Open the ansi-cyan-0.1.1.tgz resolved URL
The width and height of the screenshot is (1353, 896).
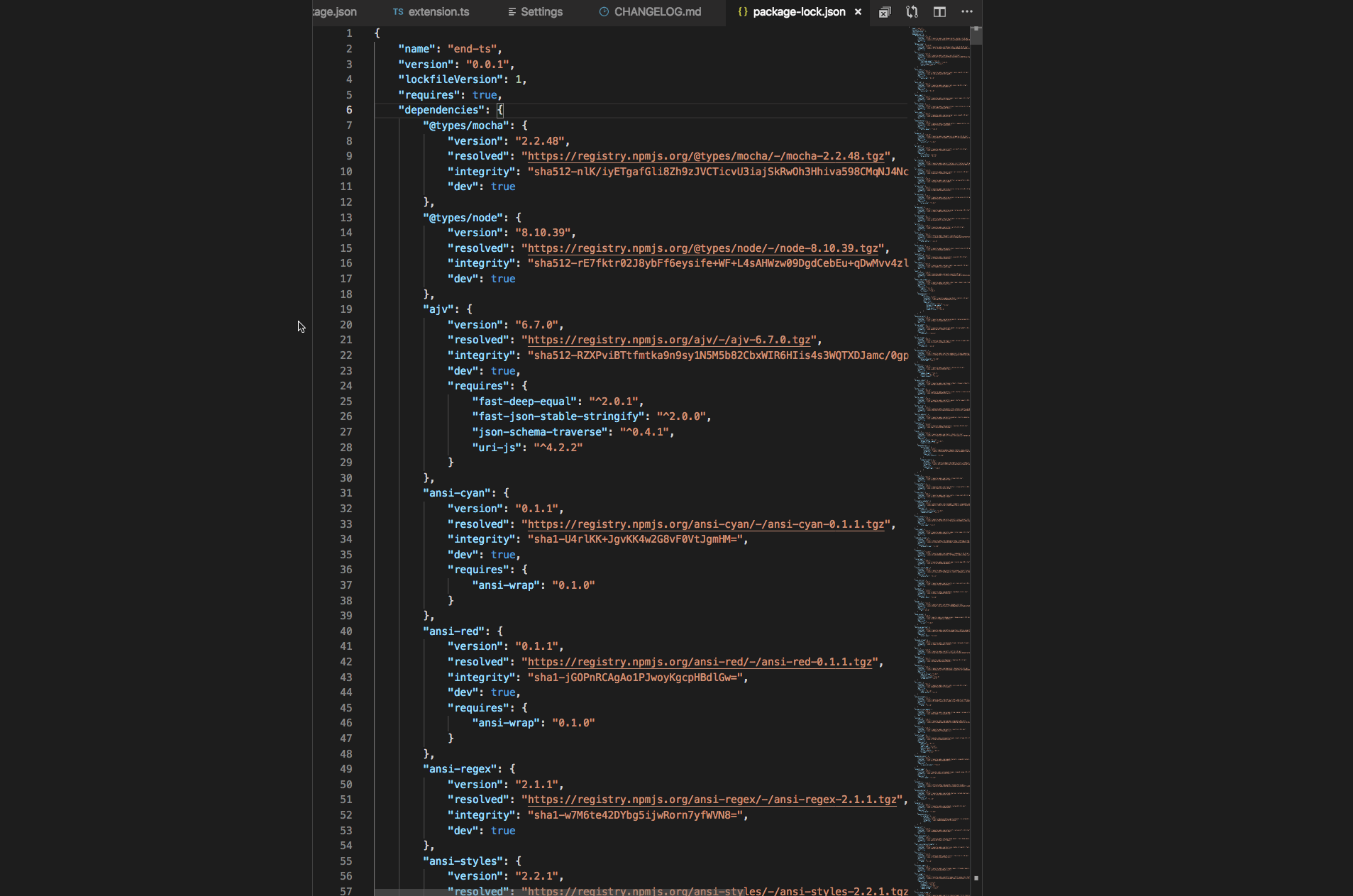coord(706,524)
